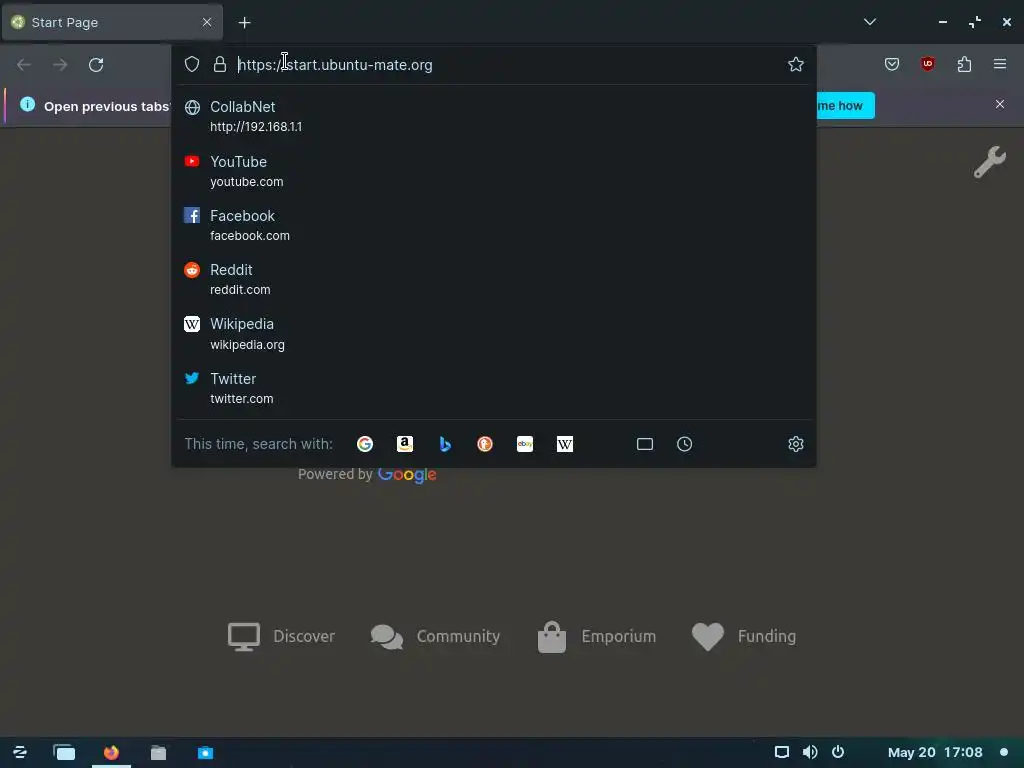Click the Google search engine icon
1024x768 pixels.
coord(365,444)
